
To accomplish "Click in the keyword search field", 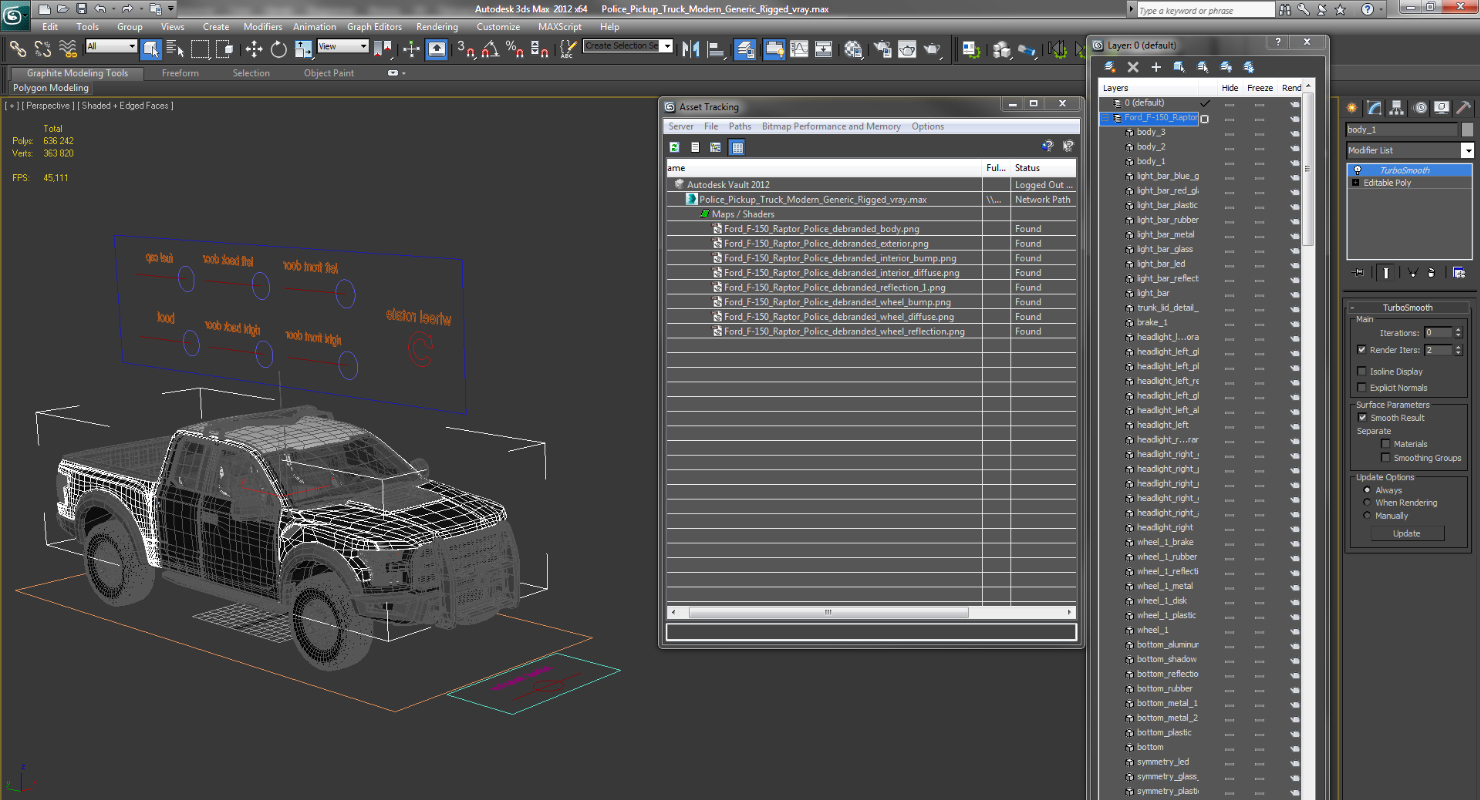I will (1205, 10).
